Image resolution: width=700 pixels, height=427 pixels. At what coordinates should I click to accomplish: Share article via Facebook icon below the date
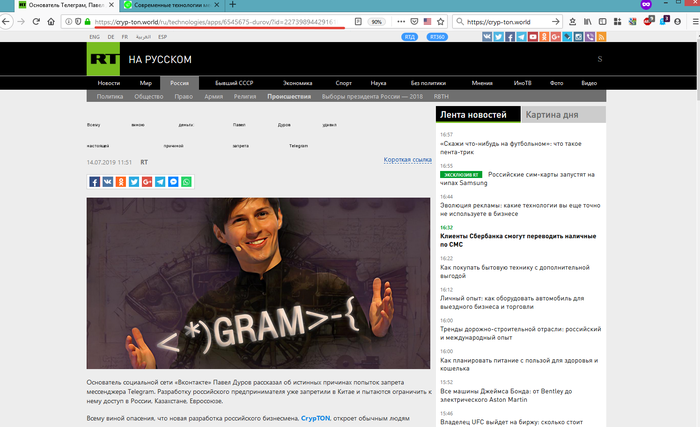click(x=94, y=181)
